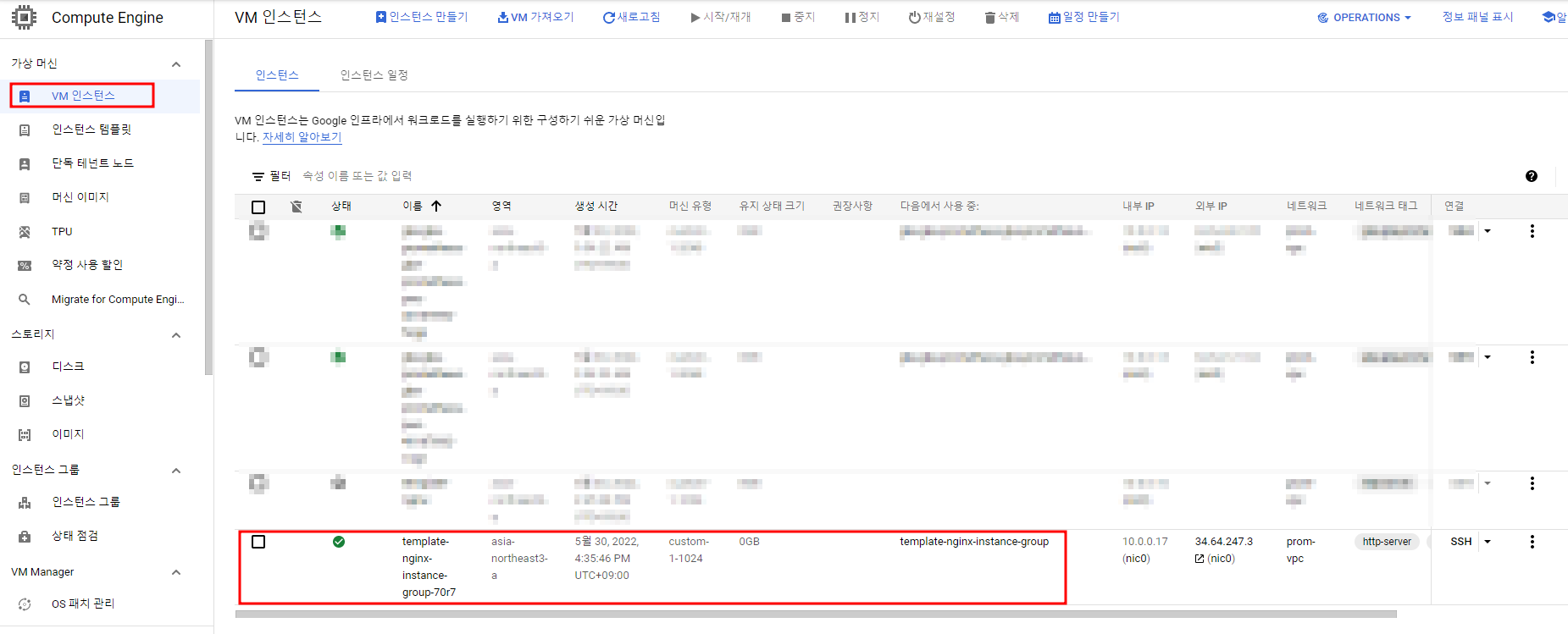The image size is (1568, 634).
Task: Click the OS 패치 관리 icon
Action: click(25, 604)
